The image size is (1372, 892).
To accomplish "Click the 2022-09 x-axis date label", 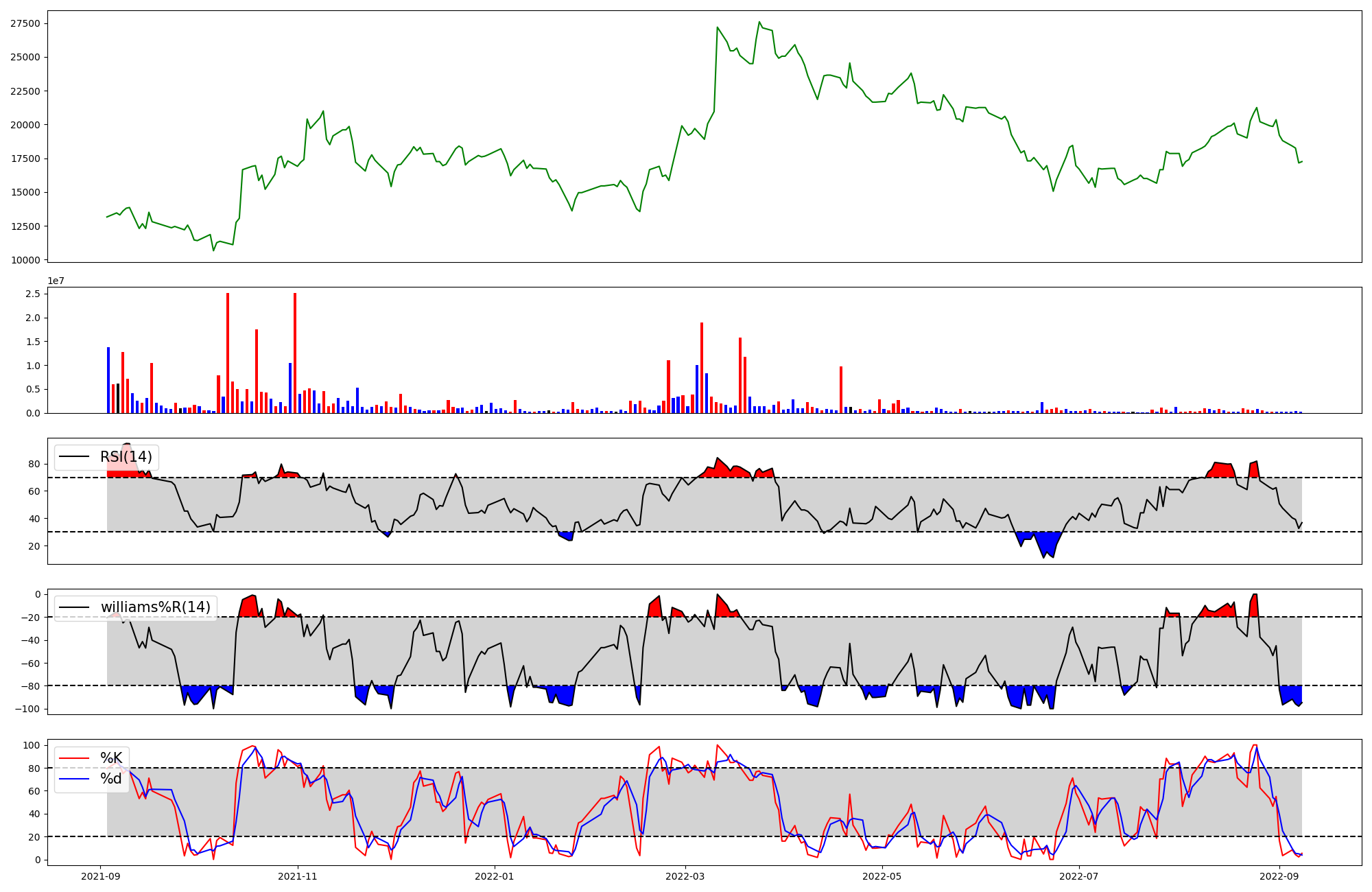I will (1279, 876).
